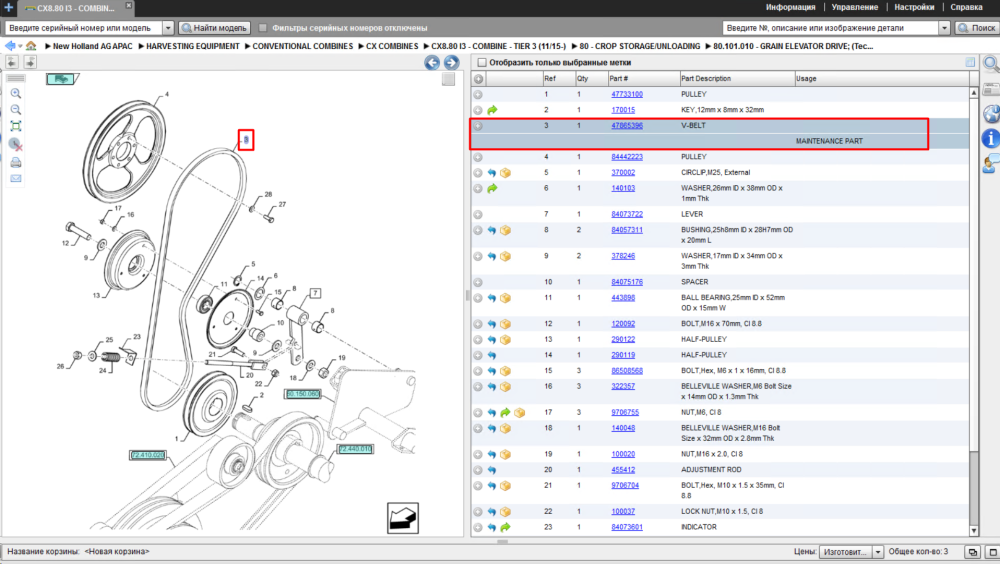Select the LEVER row circle marker
Viewport: 1000px width, 564px height.
478,215
